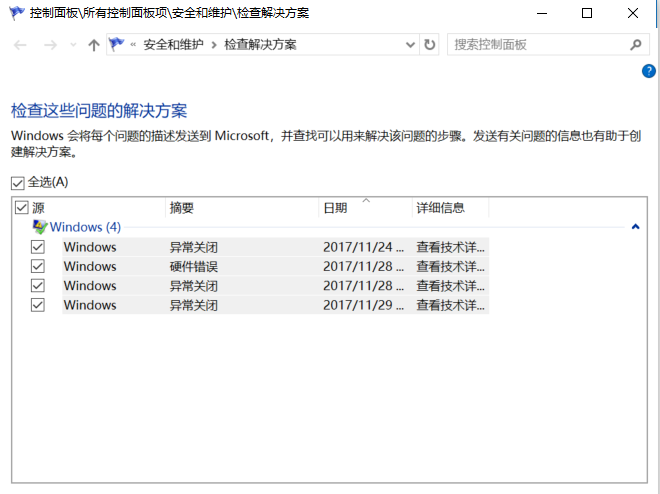Uncheck the 硬件错误 row checkbox
This screenshot has height=494, width=660.
38,266
